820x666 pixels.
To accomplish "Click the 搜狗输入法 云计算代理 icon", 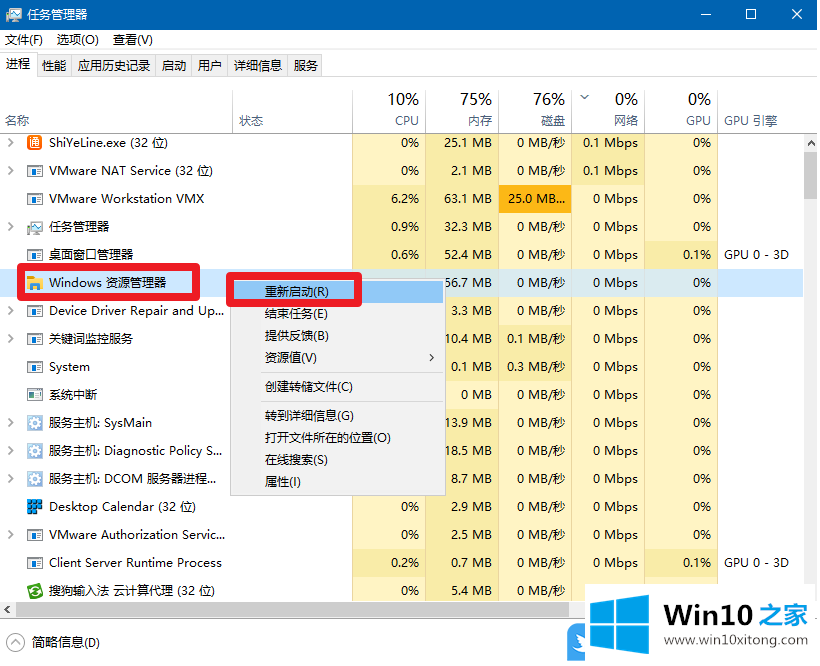I will 35,591.
